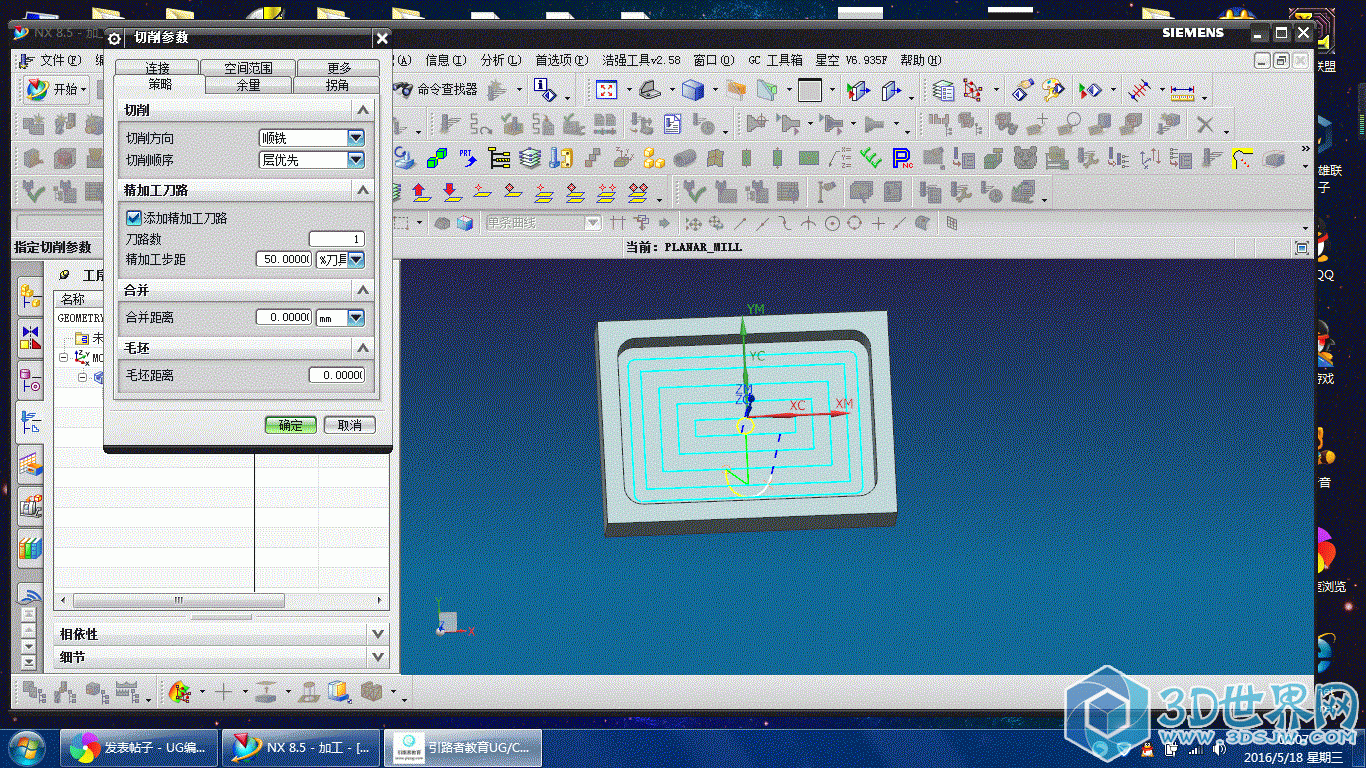Switch to the 更多 tab
This screenshot has height=768, width=1366.
(339, 68)
